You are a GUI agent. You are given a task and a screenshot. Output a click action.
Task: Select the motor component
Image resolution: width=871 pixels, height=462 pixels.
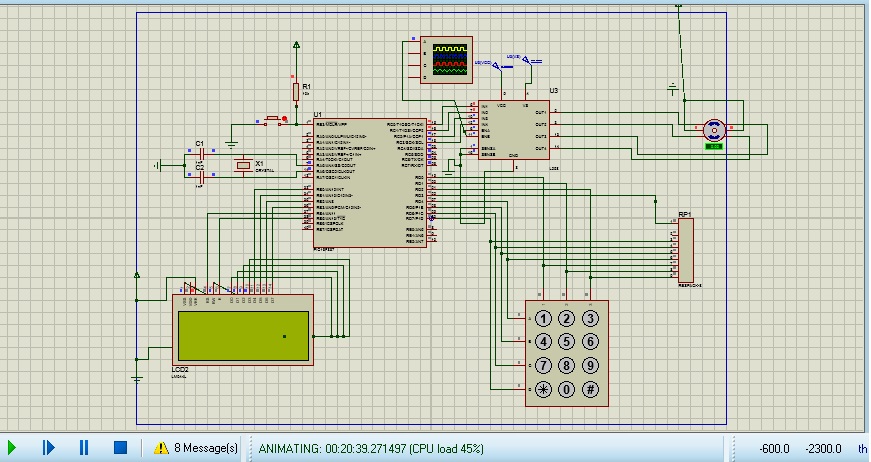point(713,129)
